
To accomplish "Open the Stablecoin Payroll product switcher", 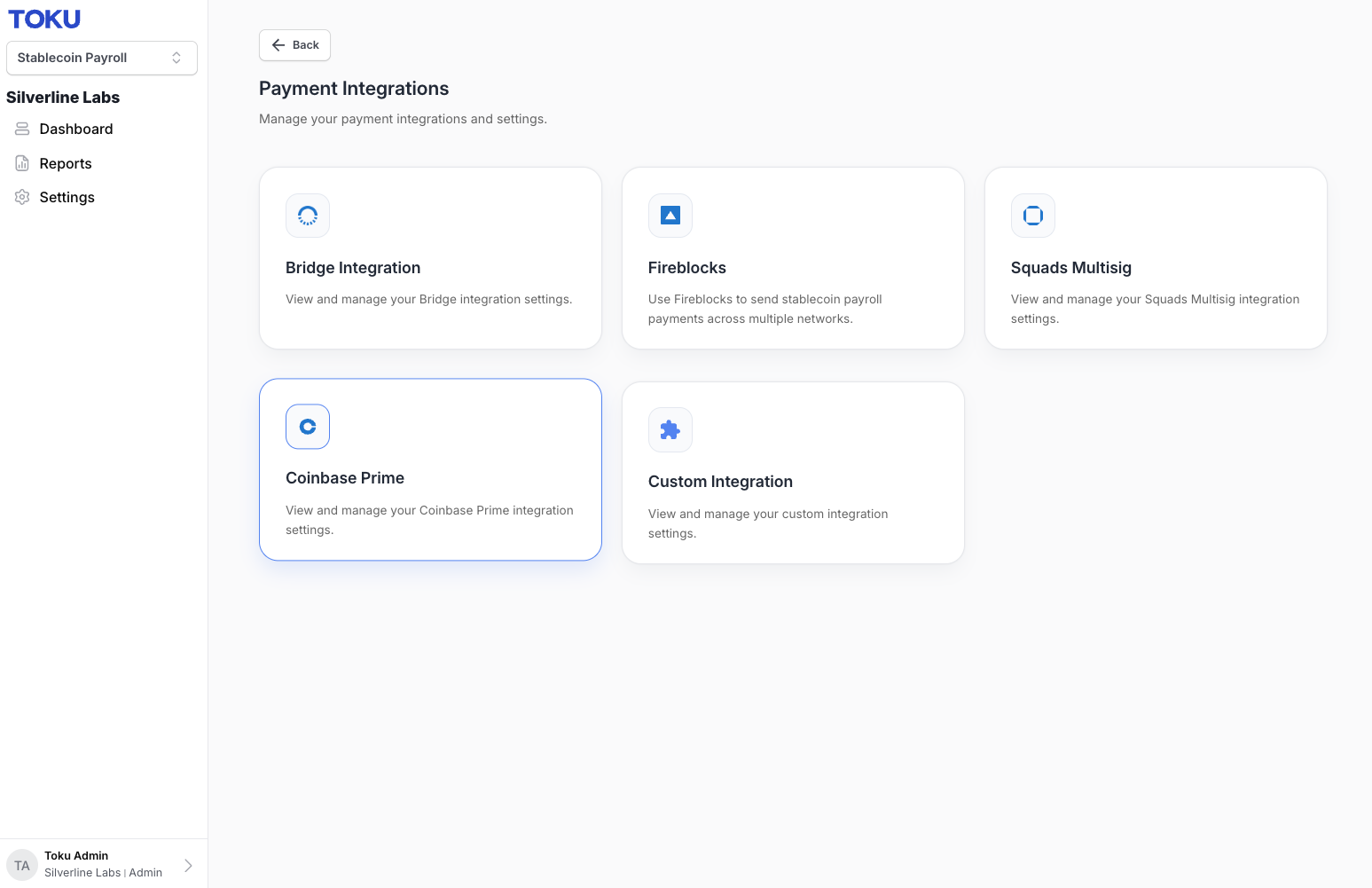I will click(x=102, y=58).
